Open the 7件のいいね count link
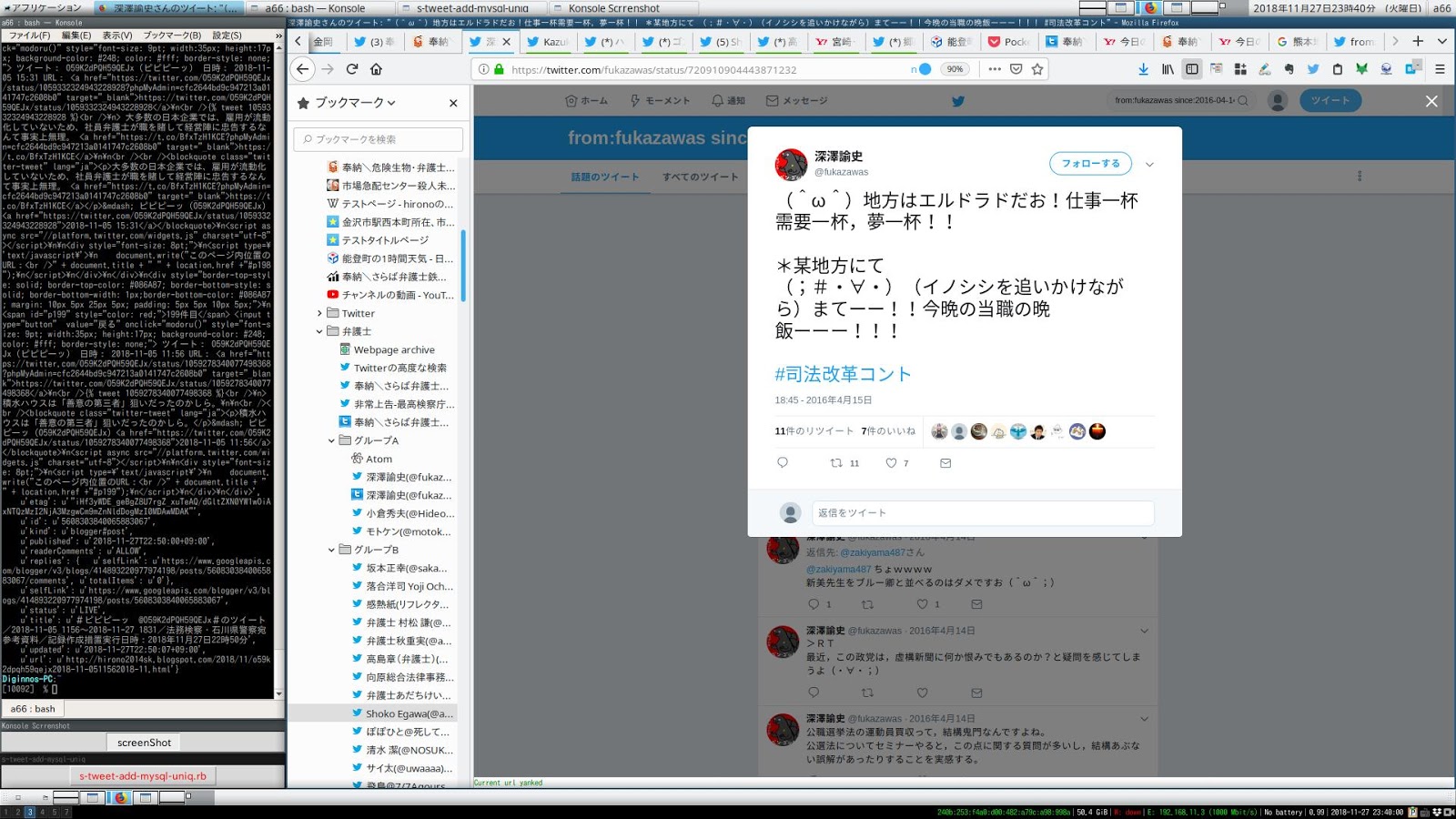 tap(888, 431)
